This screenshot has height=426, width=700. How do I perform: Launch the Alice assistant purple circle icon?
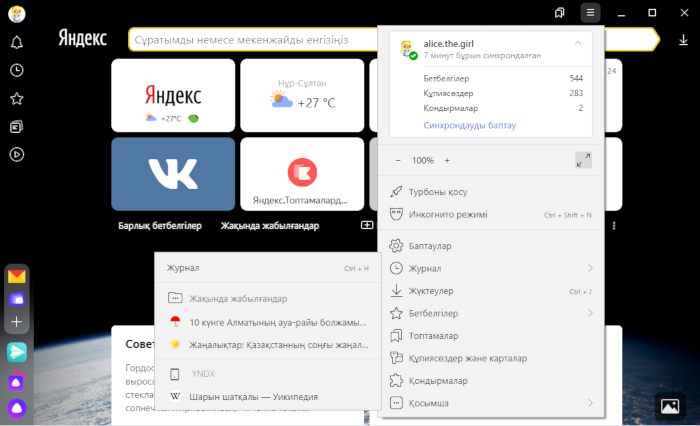pos(17,408)
